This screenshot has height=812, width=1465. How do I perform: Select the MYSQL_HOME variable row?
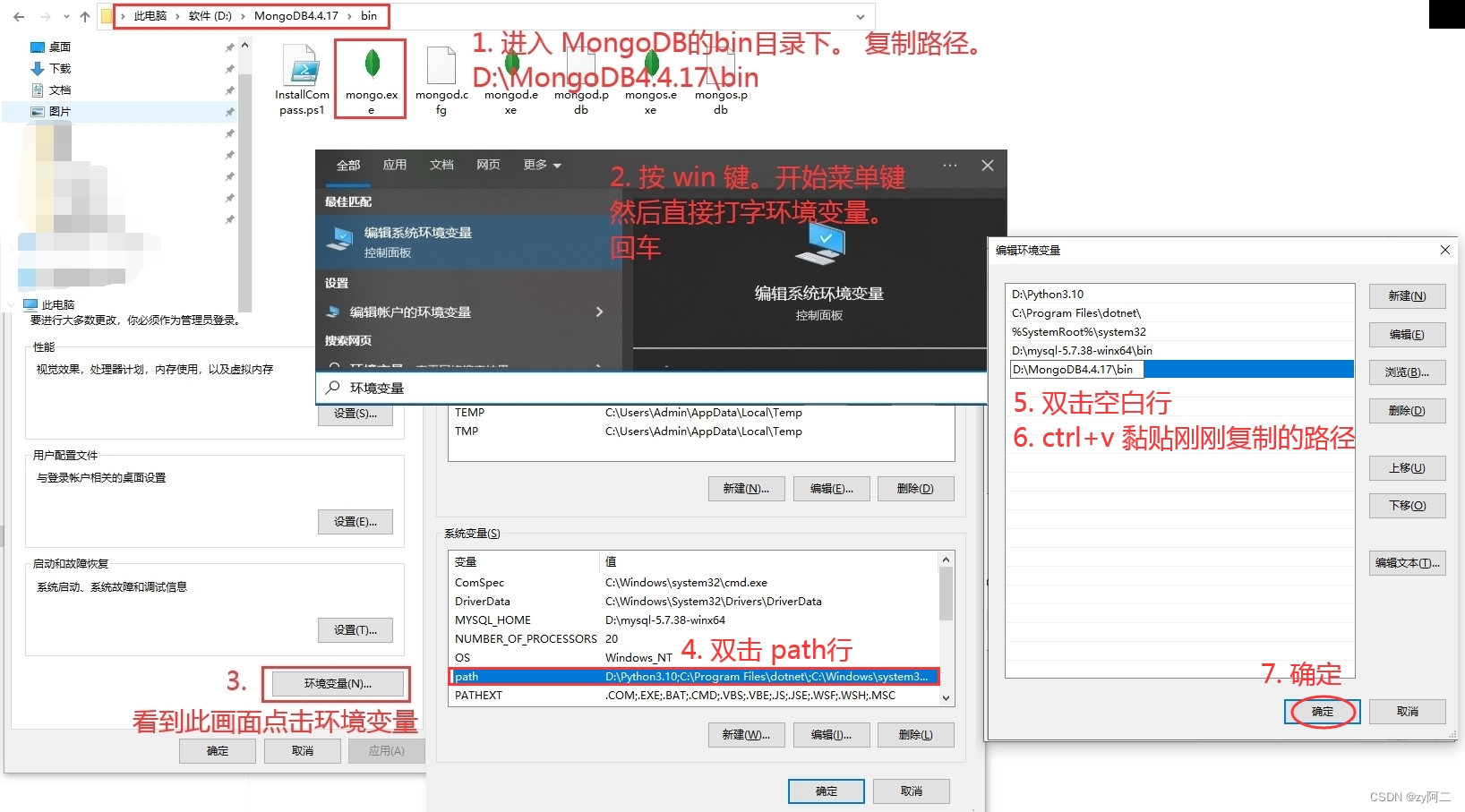(x=694, y=620)
